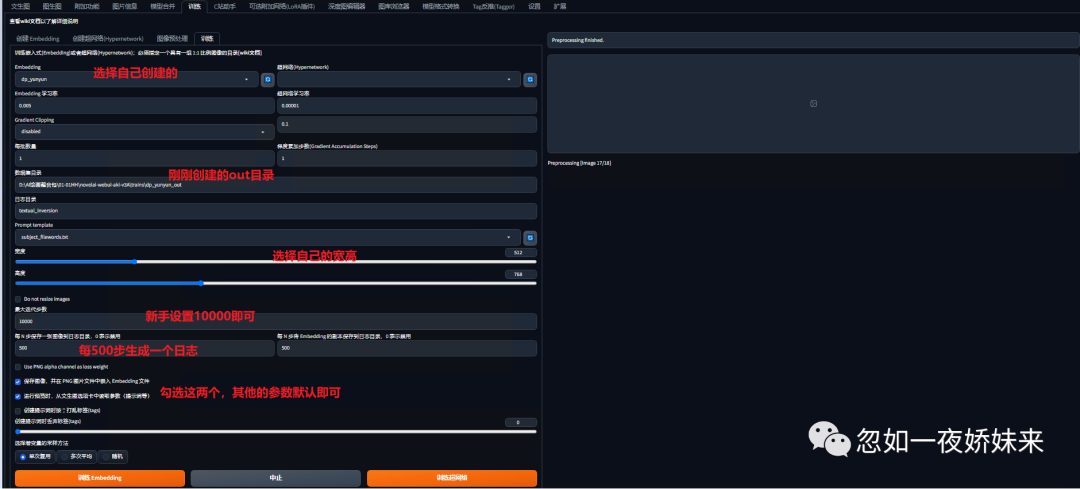The height and width of the screenshot is (489, 1080).
Task: Toggle Use PNG alpha channel as loss weight
Action: click(18, 367)
